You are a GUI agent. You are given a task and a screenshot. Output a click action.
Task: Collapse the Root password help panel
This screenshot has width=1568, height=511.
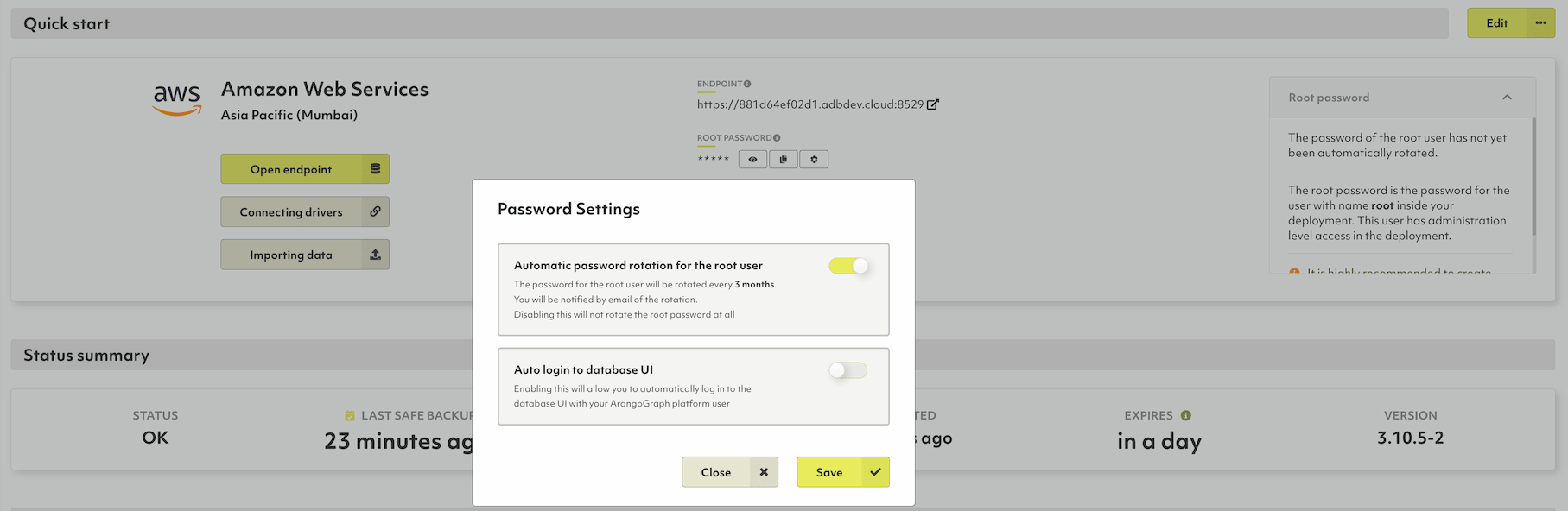1508,98
